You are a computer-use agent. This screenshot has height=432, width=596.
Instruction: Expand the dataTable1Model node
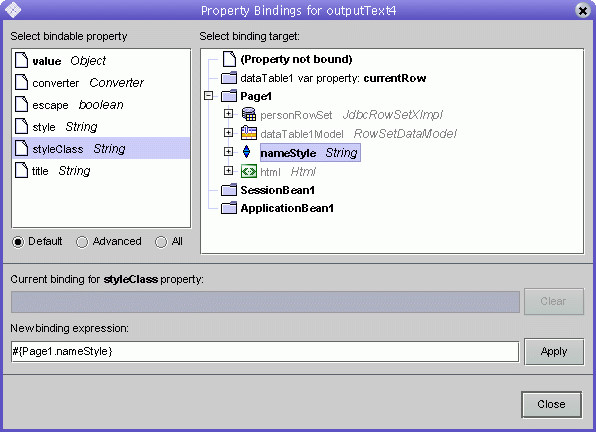click(x=228, y=132)
